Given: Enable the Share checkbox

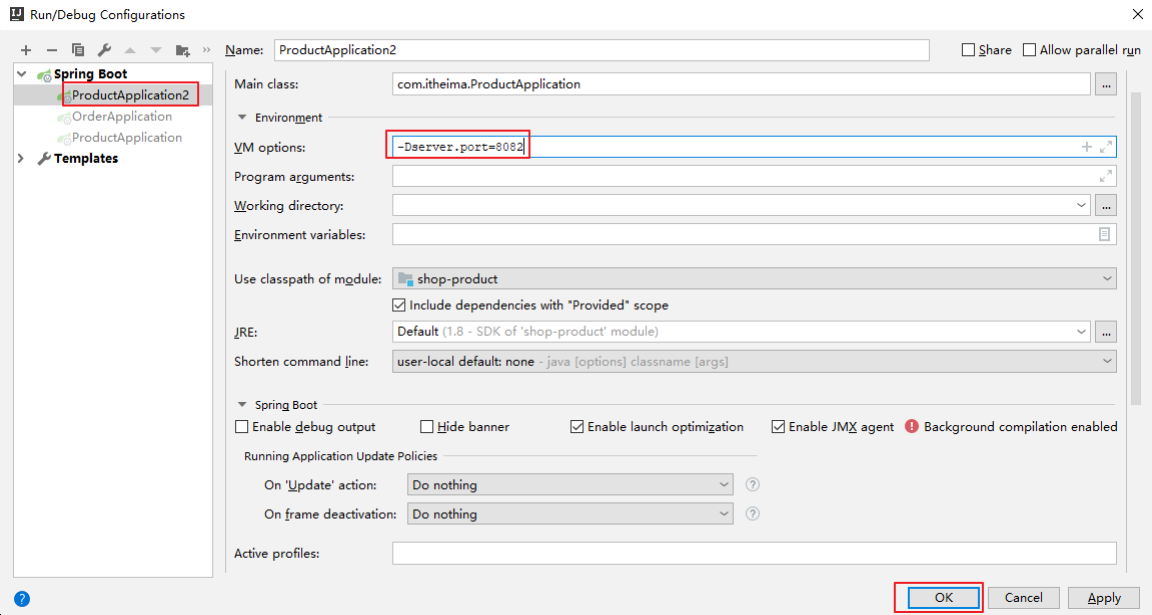Looking at the screenshot, I should (968, 50).
